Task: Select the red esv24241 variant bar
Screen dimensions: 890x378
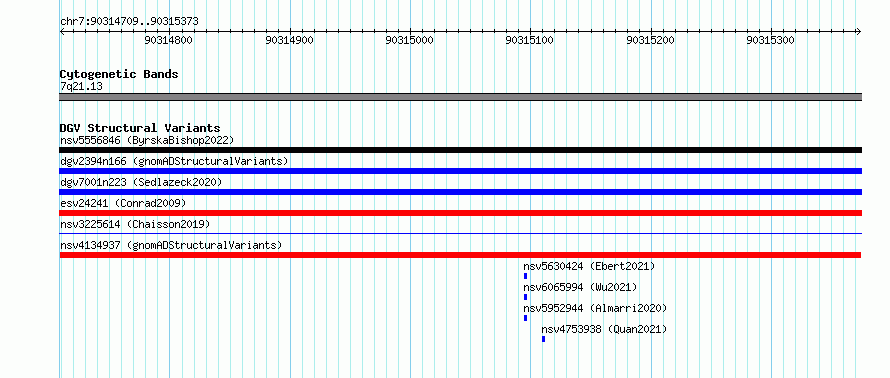Action: (x=460, y=213)
